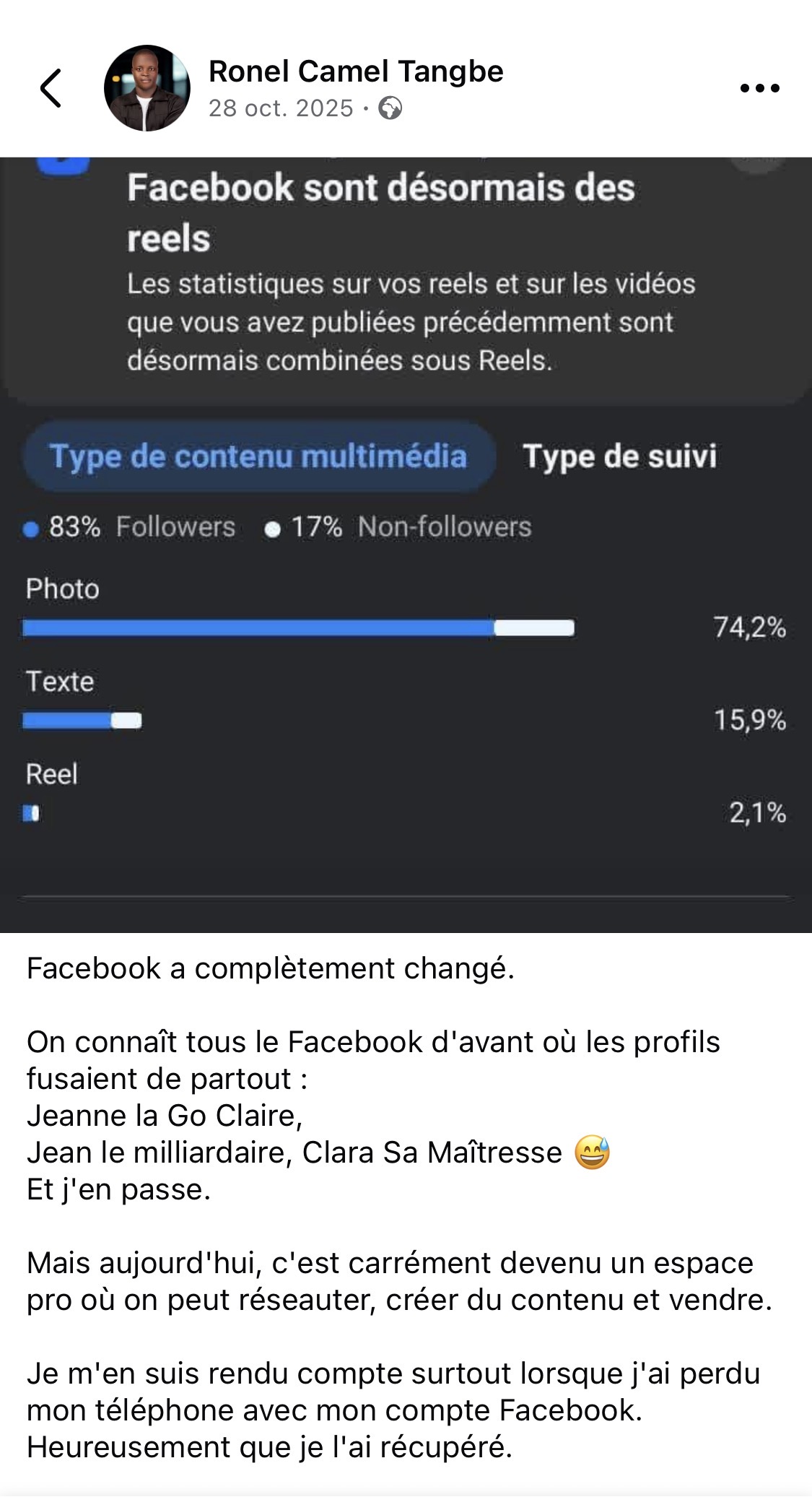Screen dimensions: 812x1497
Task: Tap the Texte progress bar
Action: click(x=82, y=720)
